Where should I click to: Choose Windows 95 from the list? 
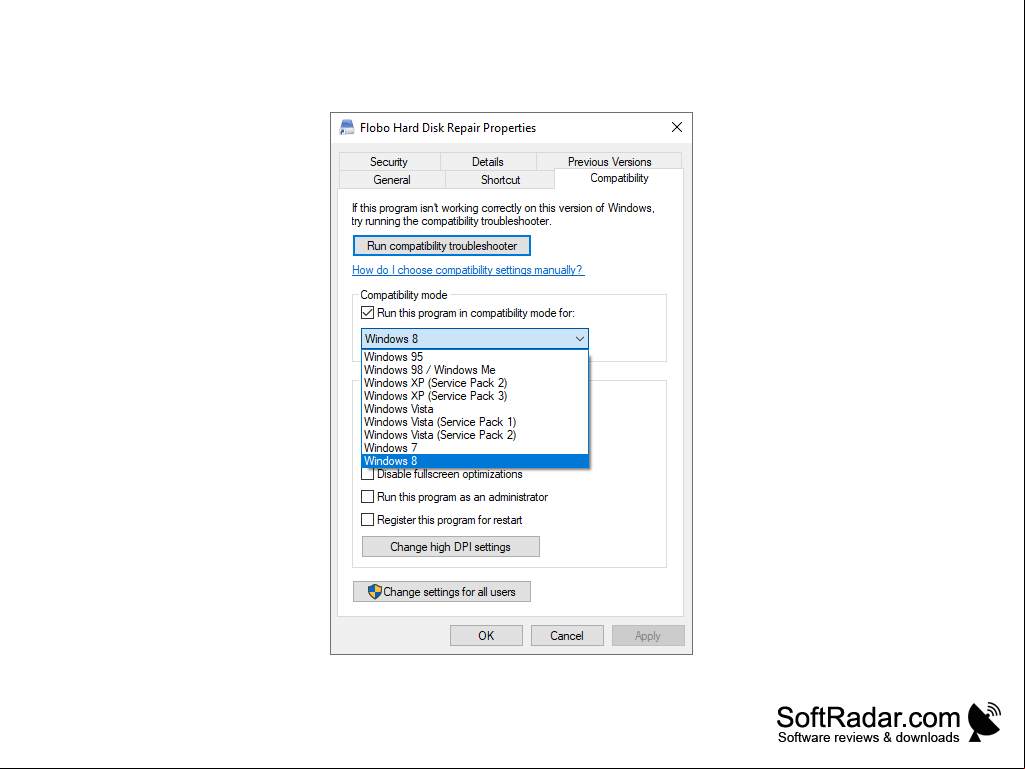pyautogui.click(x=475, y=357)
